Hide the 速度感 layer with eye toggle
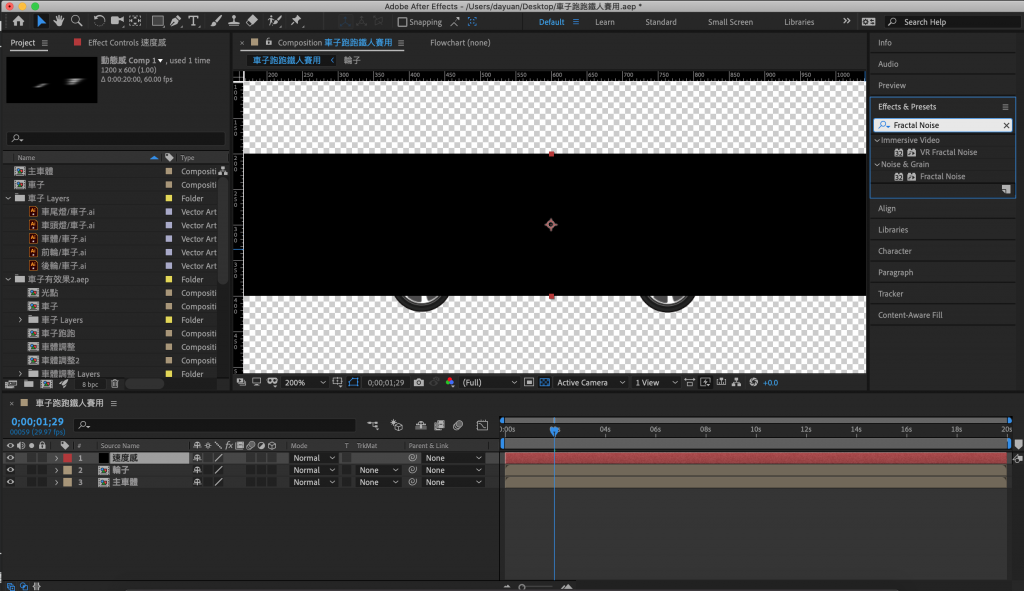Viewport: 1024px width, 591px height. tap(11, 458)
